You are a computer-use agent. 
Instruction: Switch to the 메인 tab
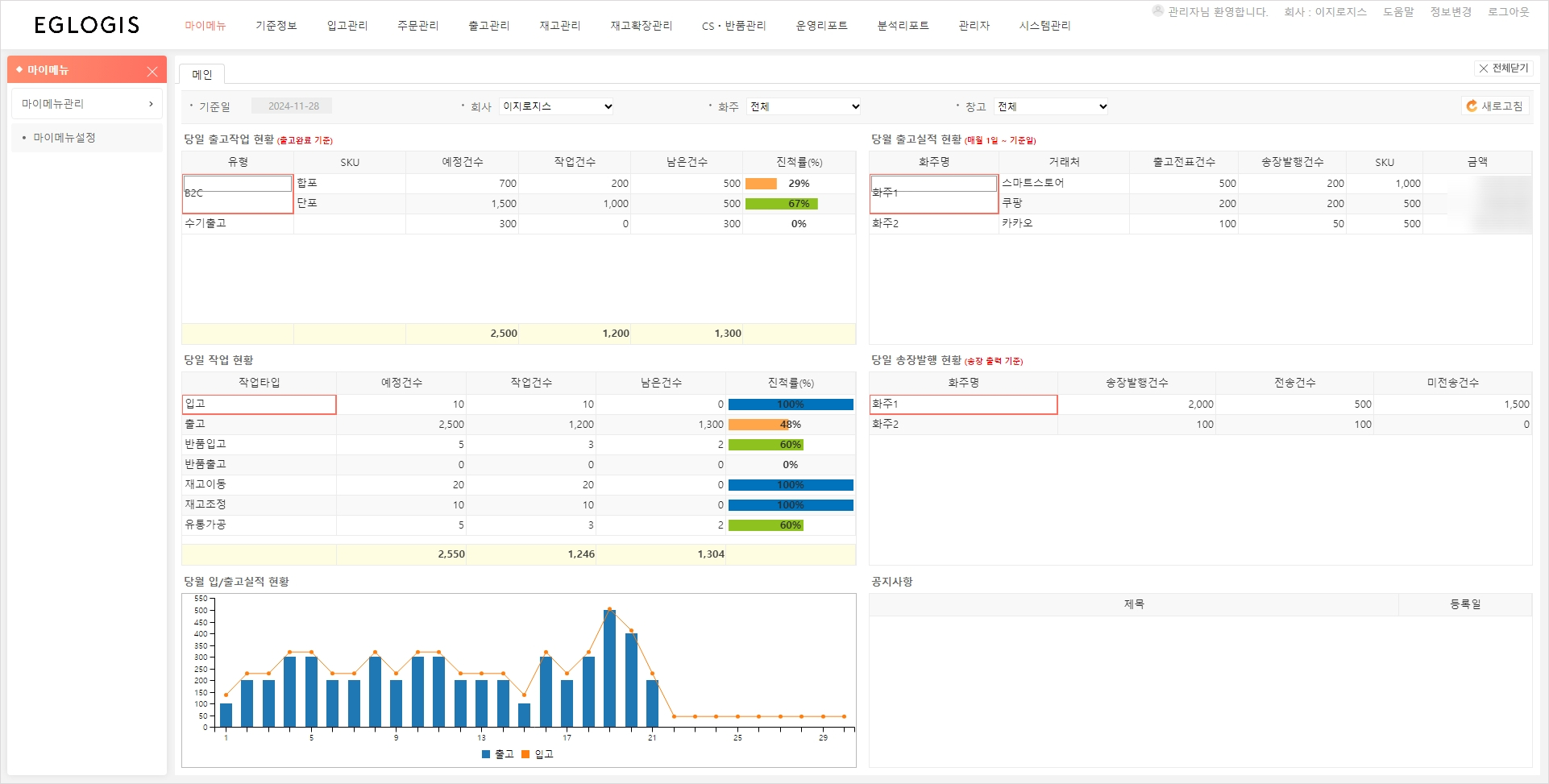(201, 75)
